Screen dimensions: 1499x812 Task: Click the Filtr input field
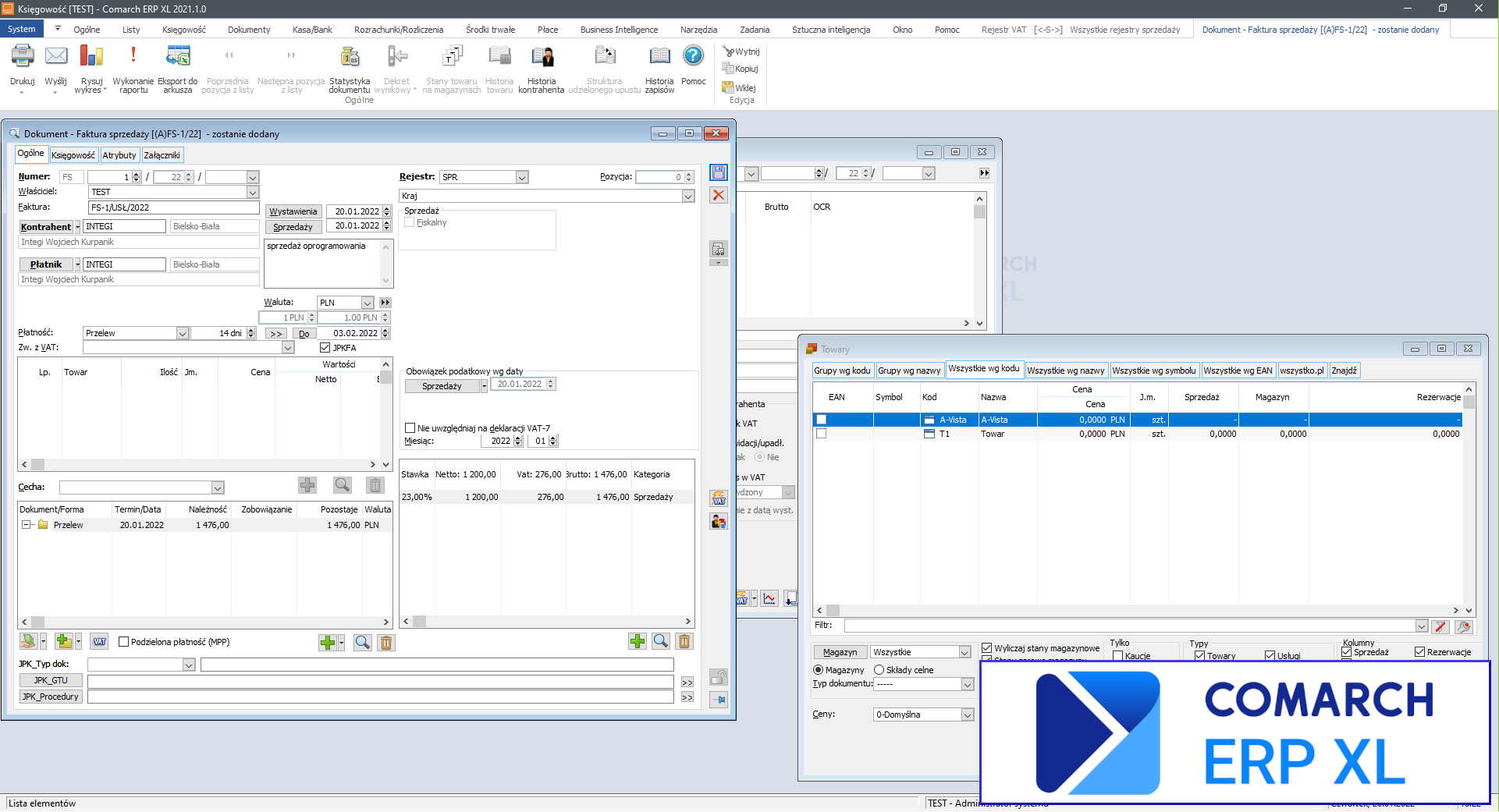[x=1130, y=626]
